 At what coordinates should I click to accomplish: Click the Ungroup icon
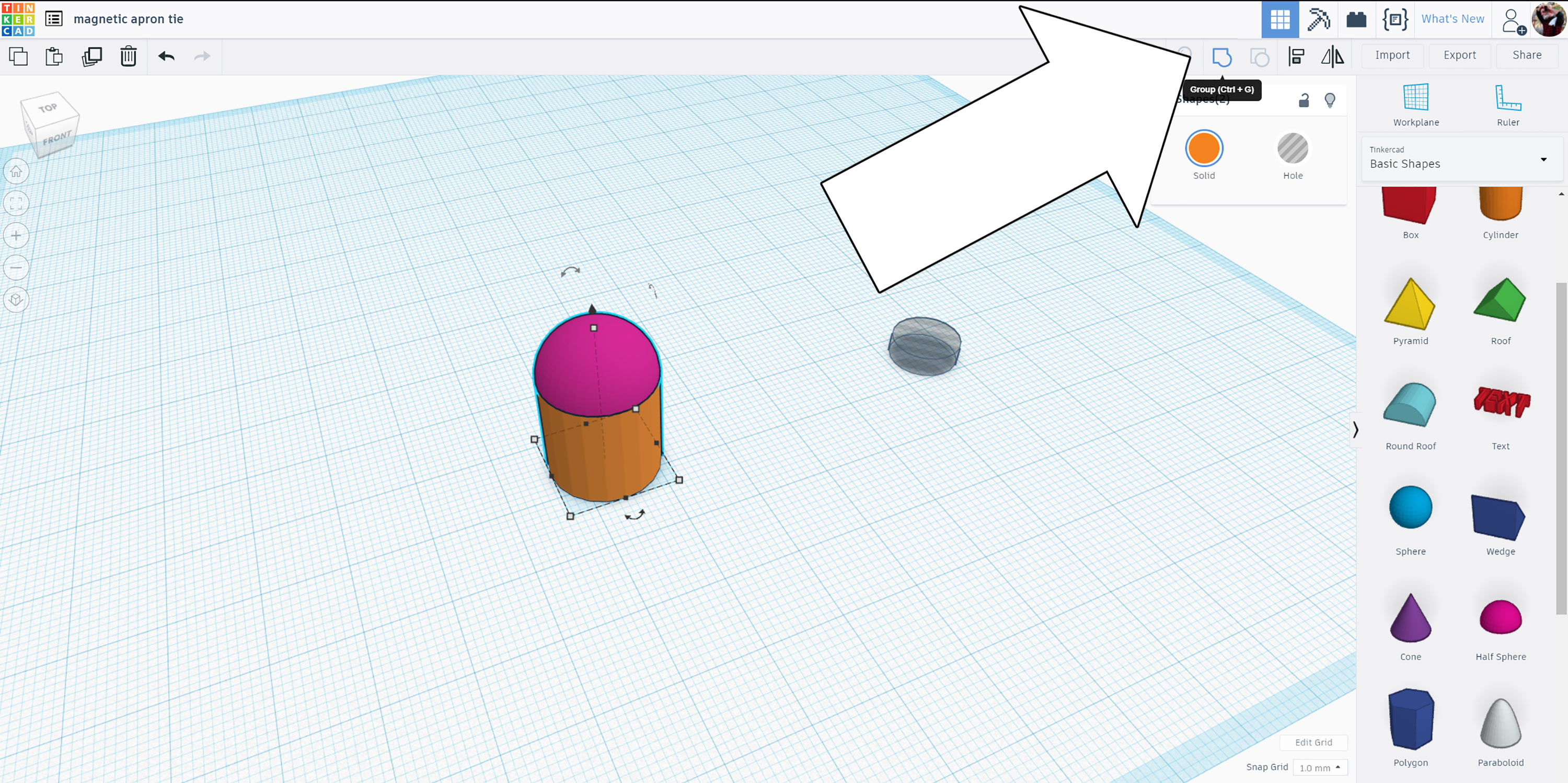(1260, 57)
